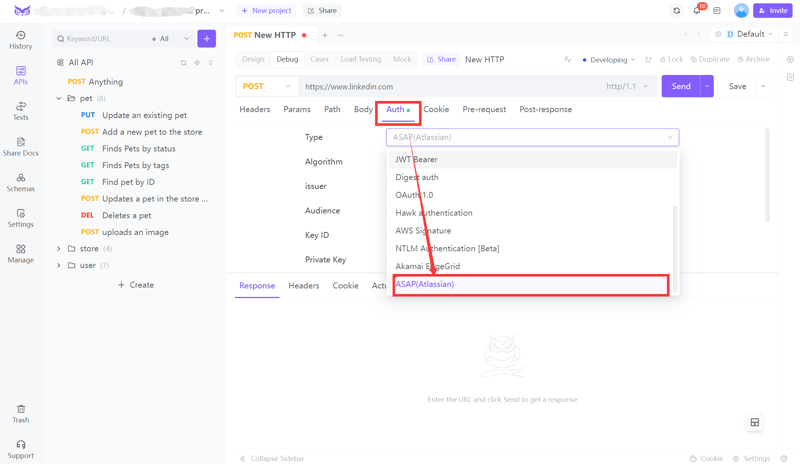Open the Default environment dropdown
Viewport: 800px width, 464px height.
point(750,34)
